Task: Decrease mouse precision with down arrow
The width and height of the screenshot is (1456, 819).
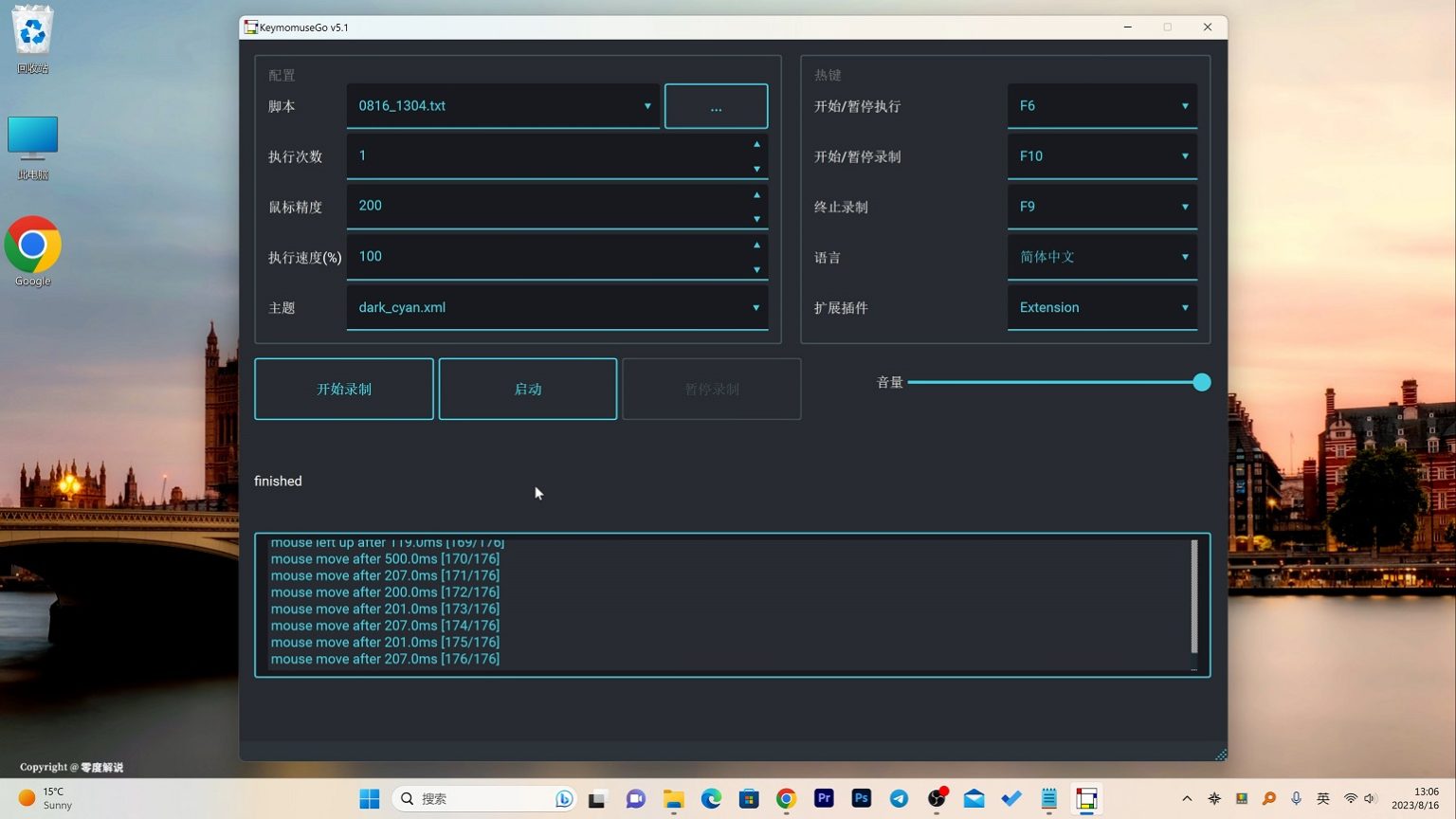Action: 756,219
